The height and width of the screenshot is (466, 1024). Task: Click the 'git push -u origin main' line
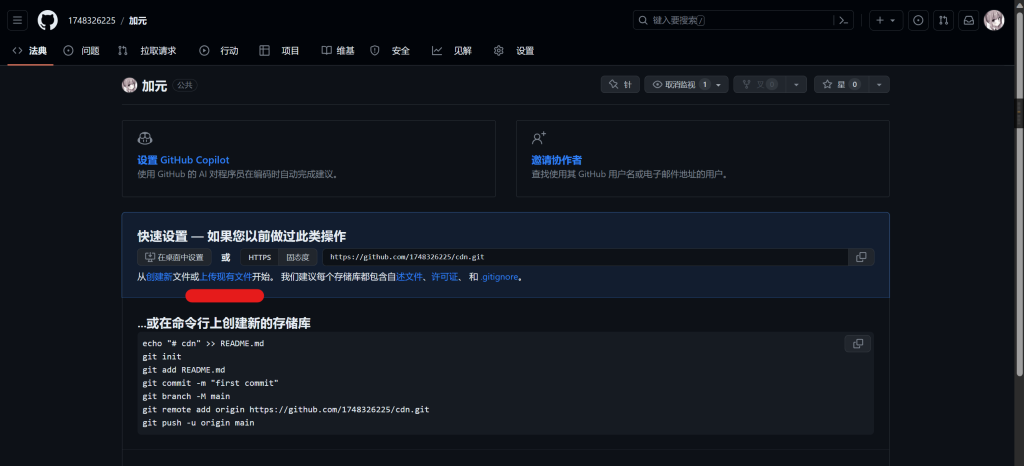(x=199, y=423)
